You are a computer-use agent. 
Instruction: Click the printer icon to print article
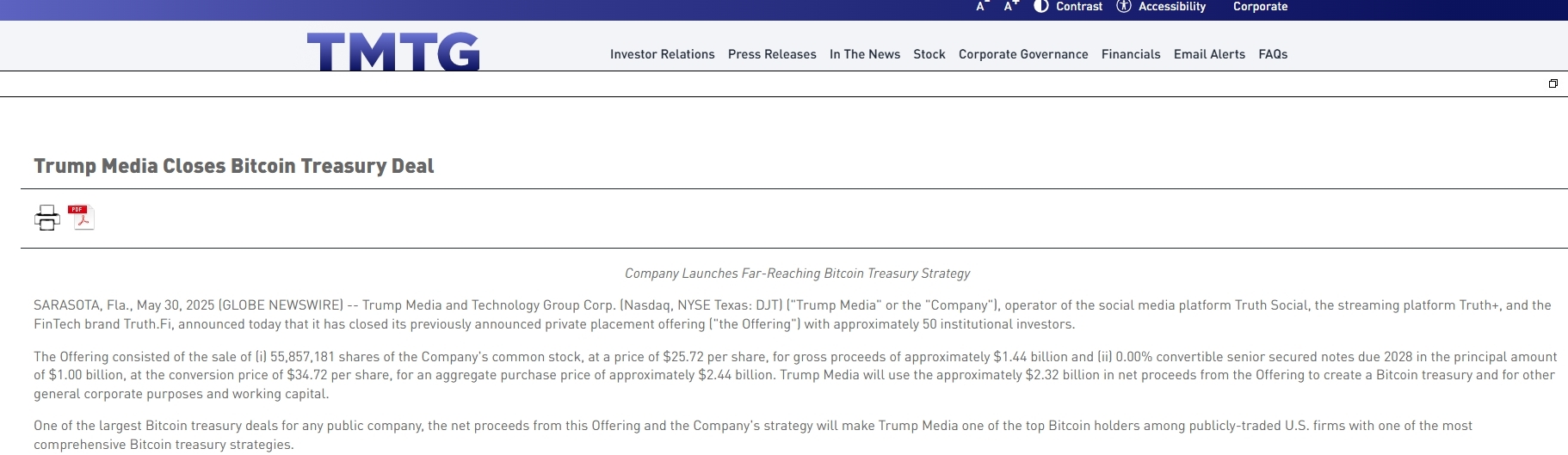pyautogui.click(x=47, y=218)
